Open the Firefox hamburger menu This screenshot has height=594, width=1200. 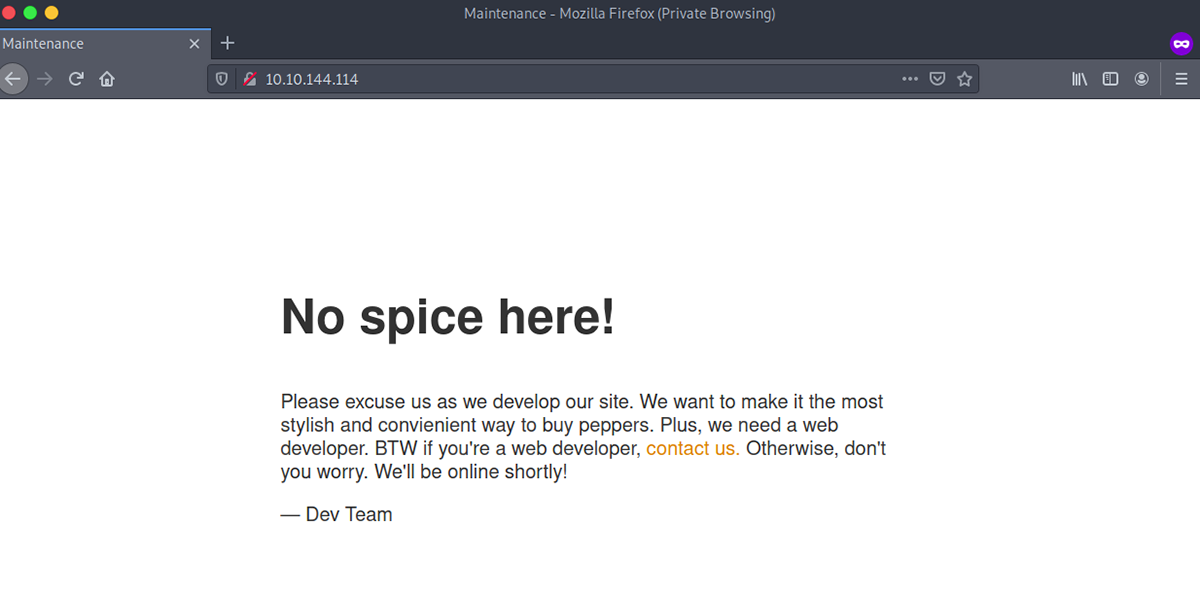(1181, 79)
